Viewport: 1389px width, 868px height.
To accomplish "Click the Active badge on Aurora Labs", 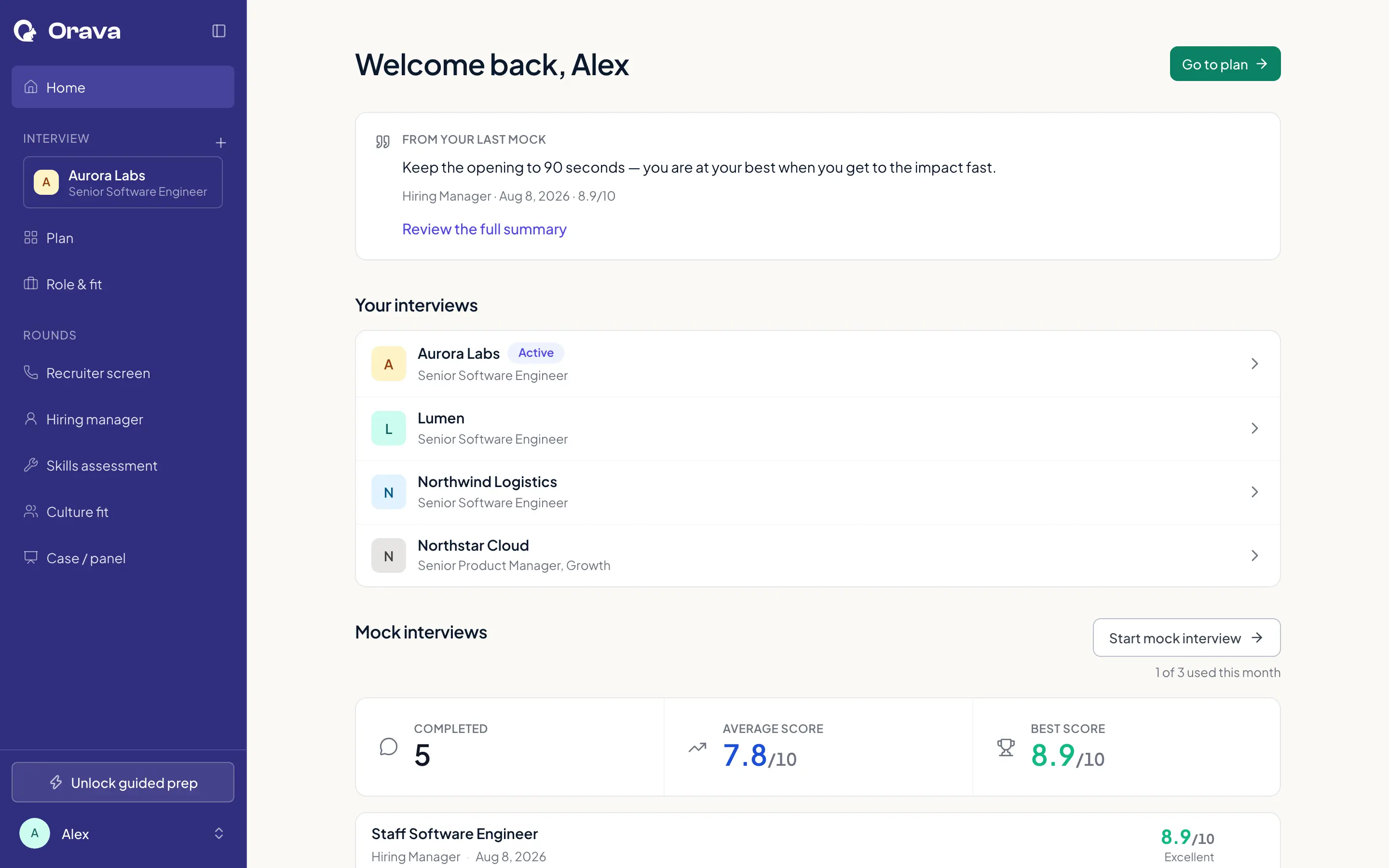I will (x=535, y=353).
